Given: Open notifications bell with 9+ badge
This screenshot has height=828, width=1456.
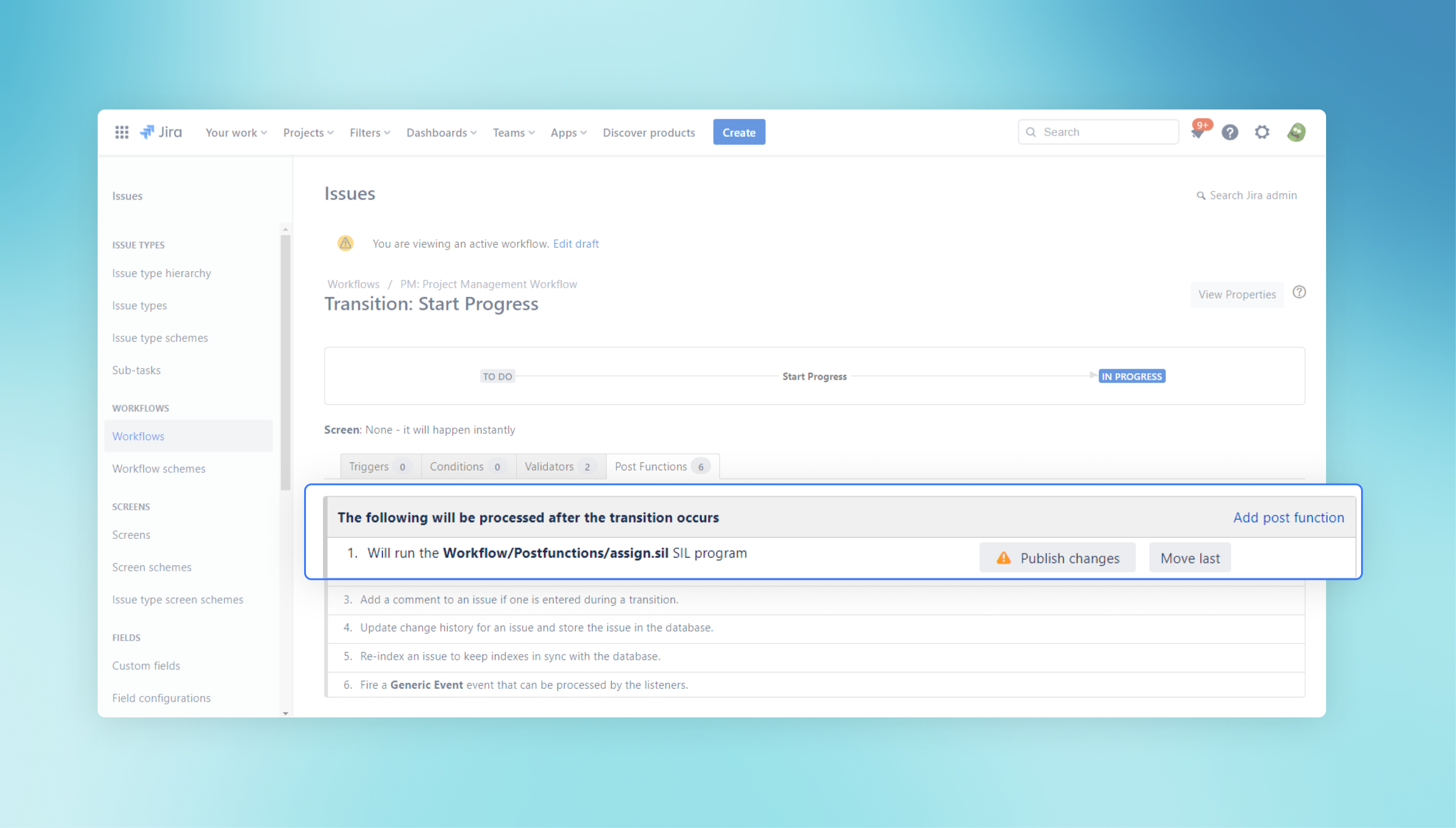Looking at the screenshot, I should 1197,133.
